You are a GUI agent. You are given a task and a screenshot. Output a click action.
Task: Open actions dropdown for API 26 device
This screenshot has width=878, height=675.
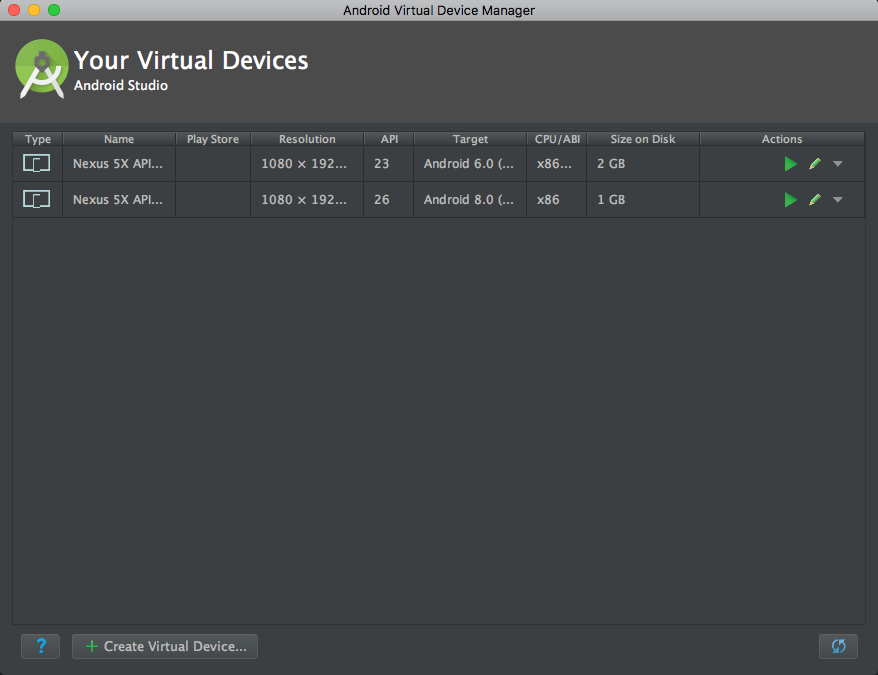(838, 200)
